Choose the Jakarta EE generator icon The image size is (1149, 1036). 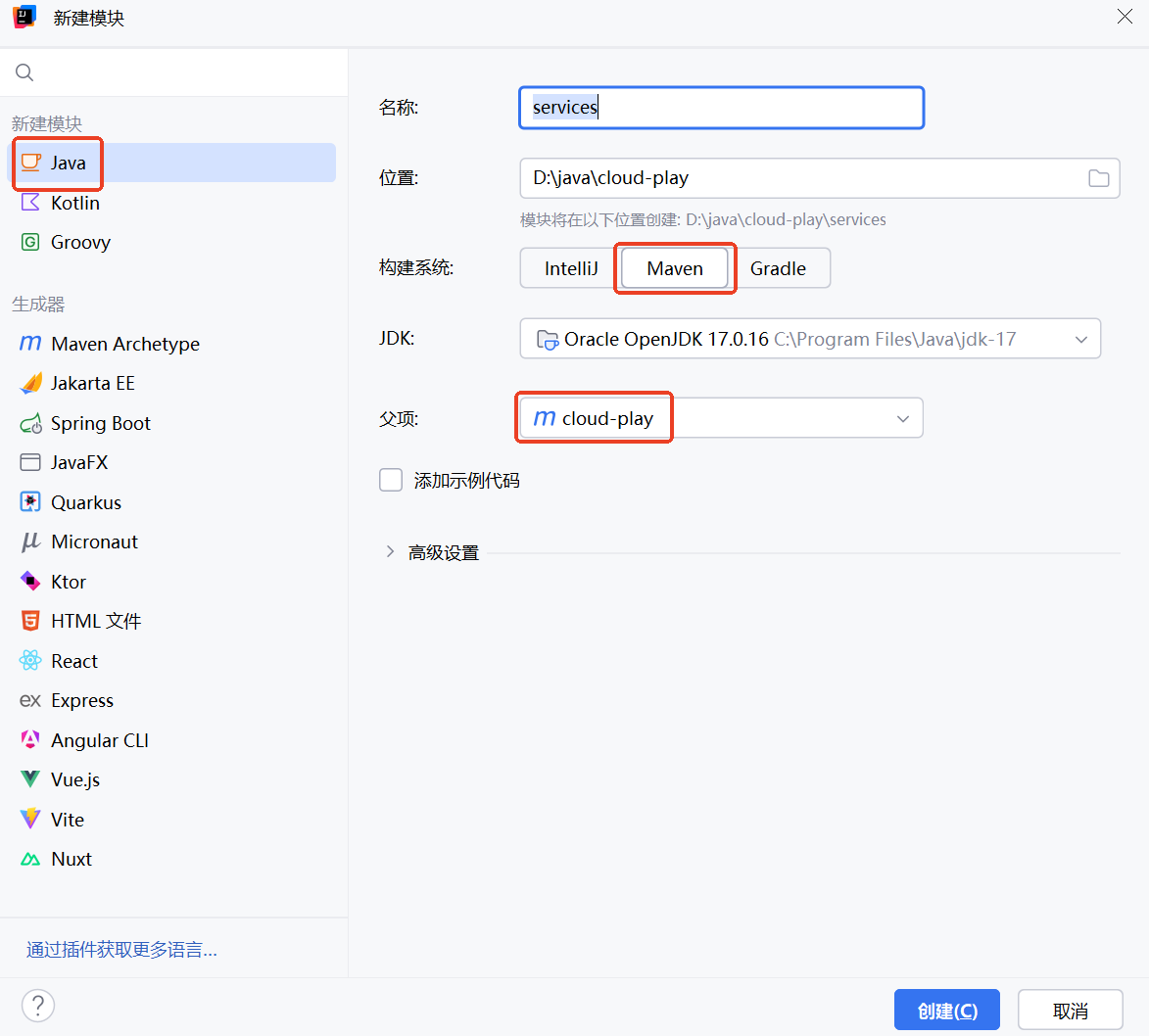pyautogui.click(x=30, y=383)
